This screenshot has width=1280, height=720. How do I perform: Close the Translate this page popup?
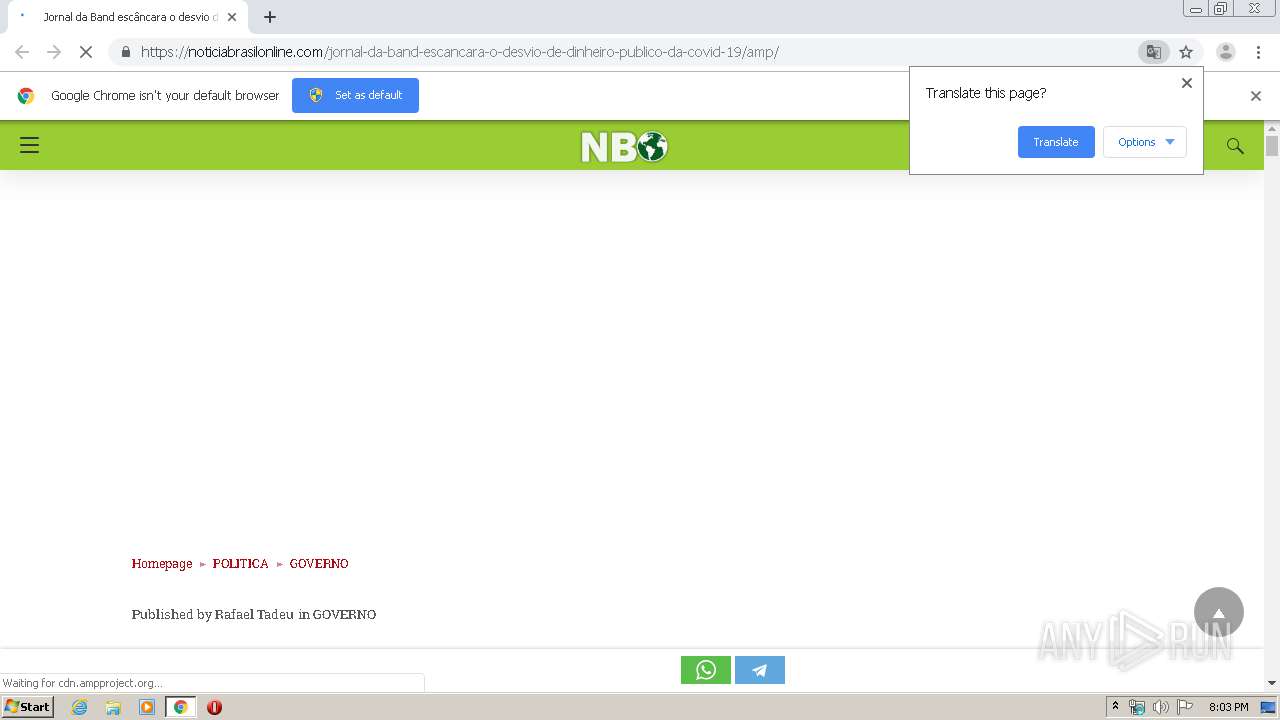pos(1187,83)
